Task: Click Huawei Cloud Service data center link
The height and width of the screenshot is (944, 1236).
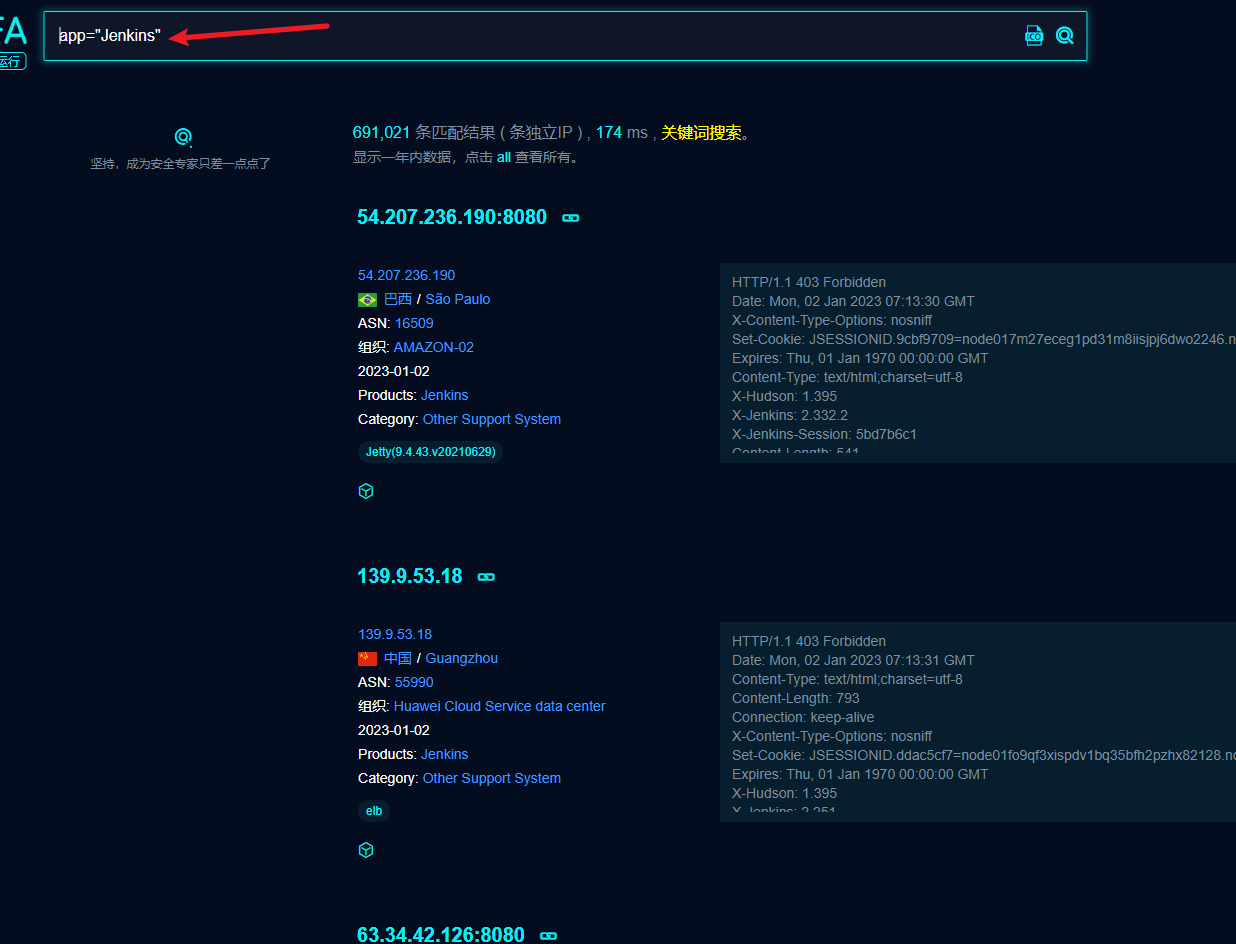Action: tap(500, 706)
